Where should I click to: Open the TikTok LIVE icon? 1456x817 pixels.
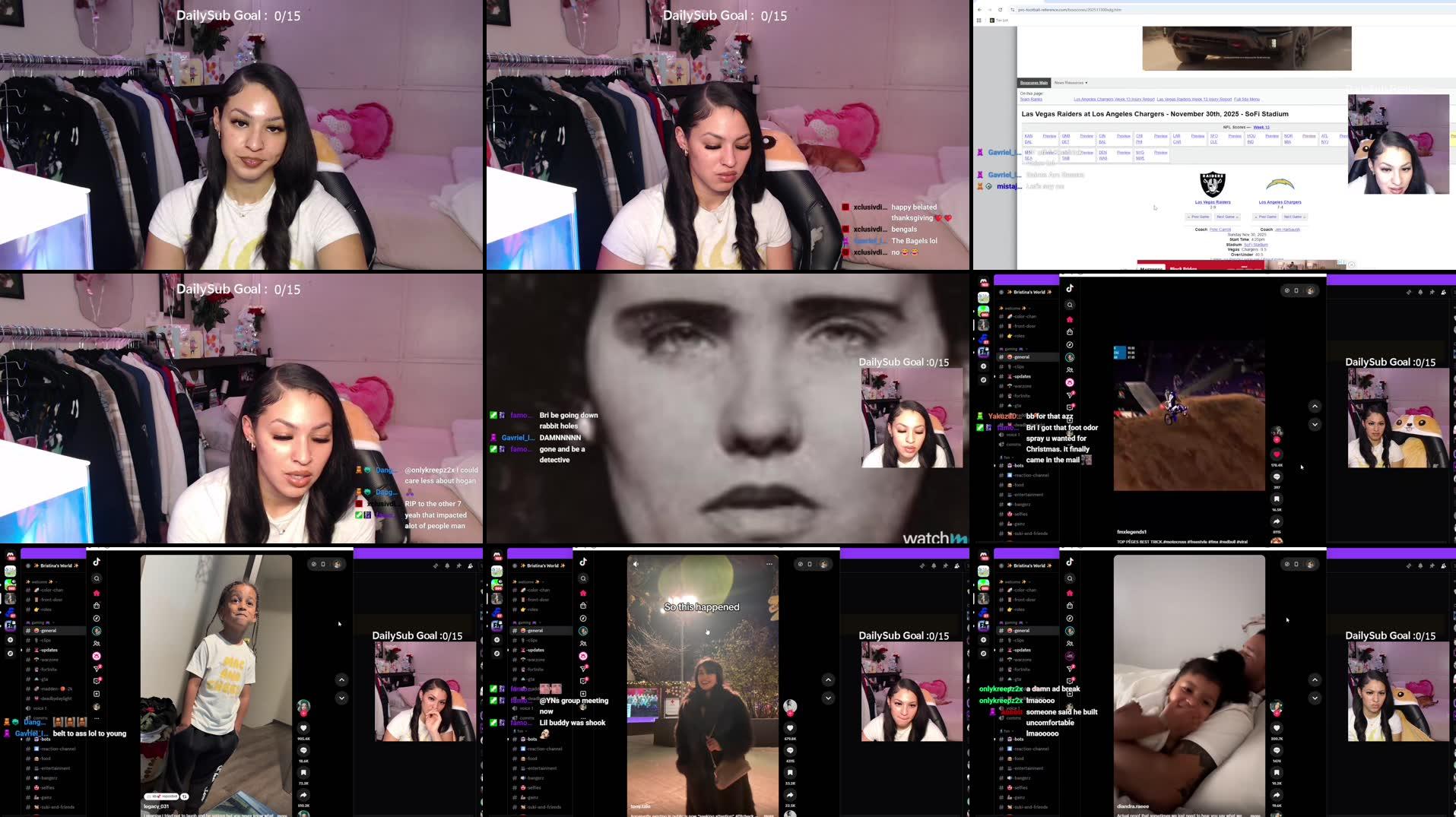tap(1071, 382)
